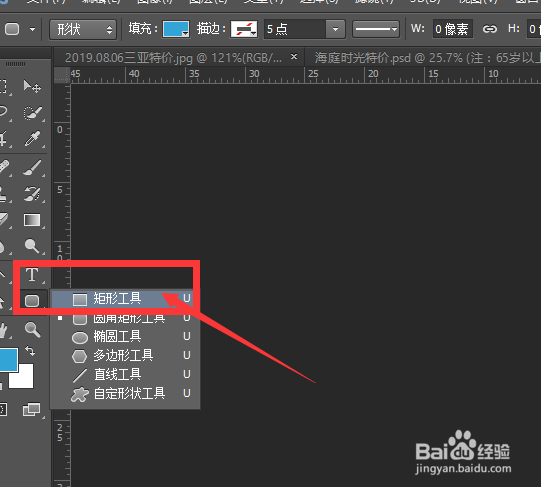This screenshot has width=541, height=487.
Task: Select the Gradient tool
Action: pyautogui.click(x=32, y=220)
